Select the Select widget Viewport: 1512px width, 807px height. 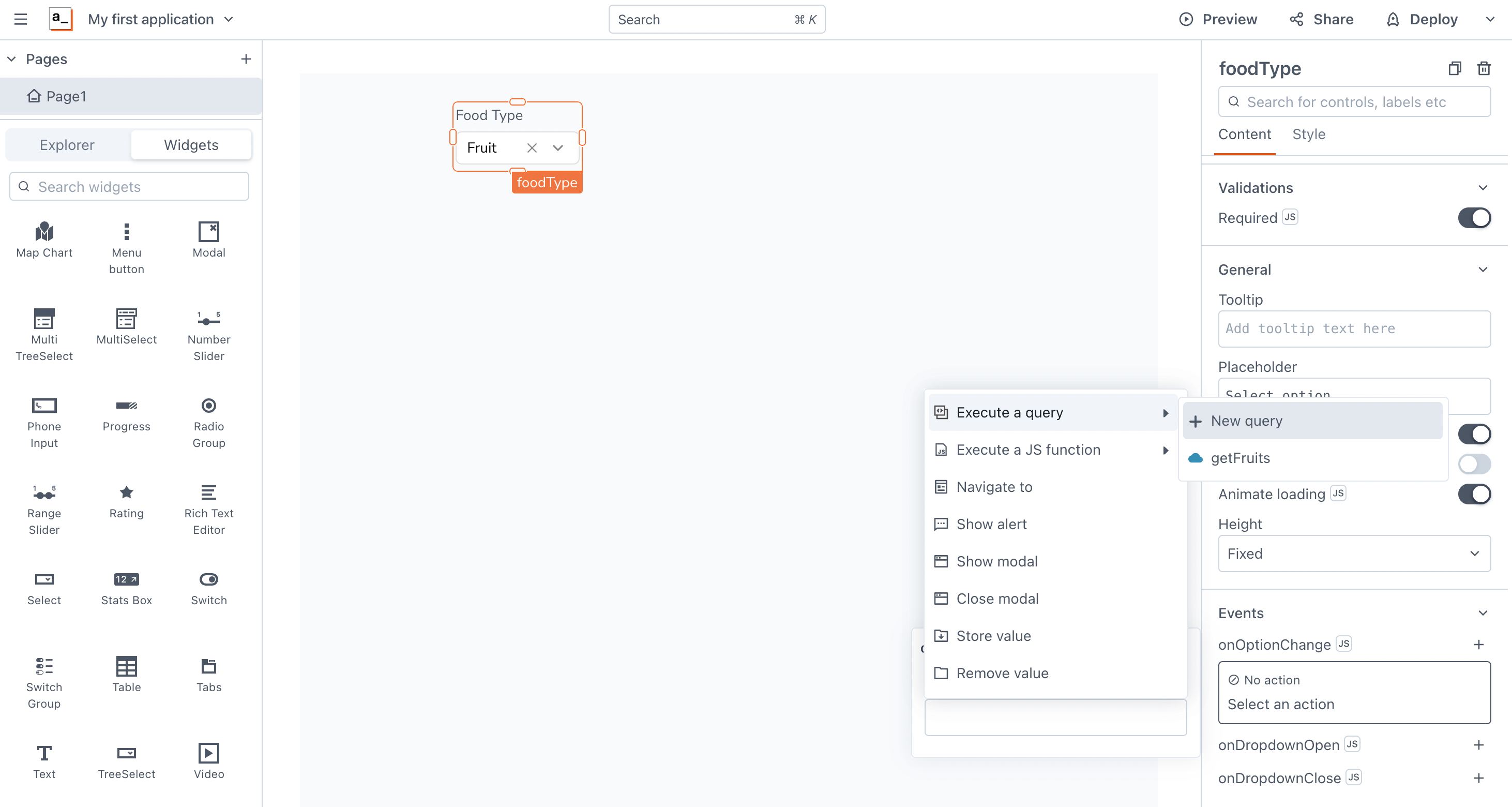point(44,588)
